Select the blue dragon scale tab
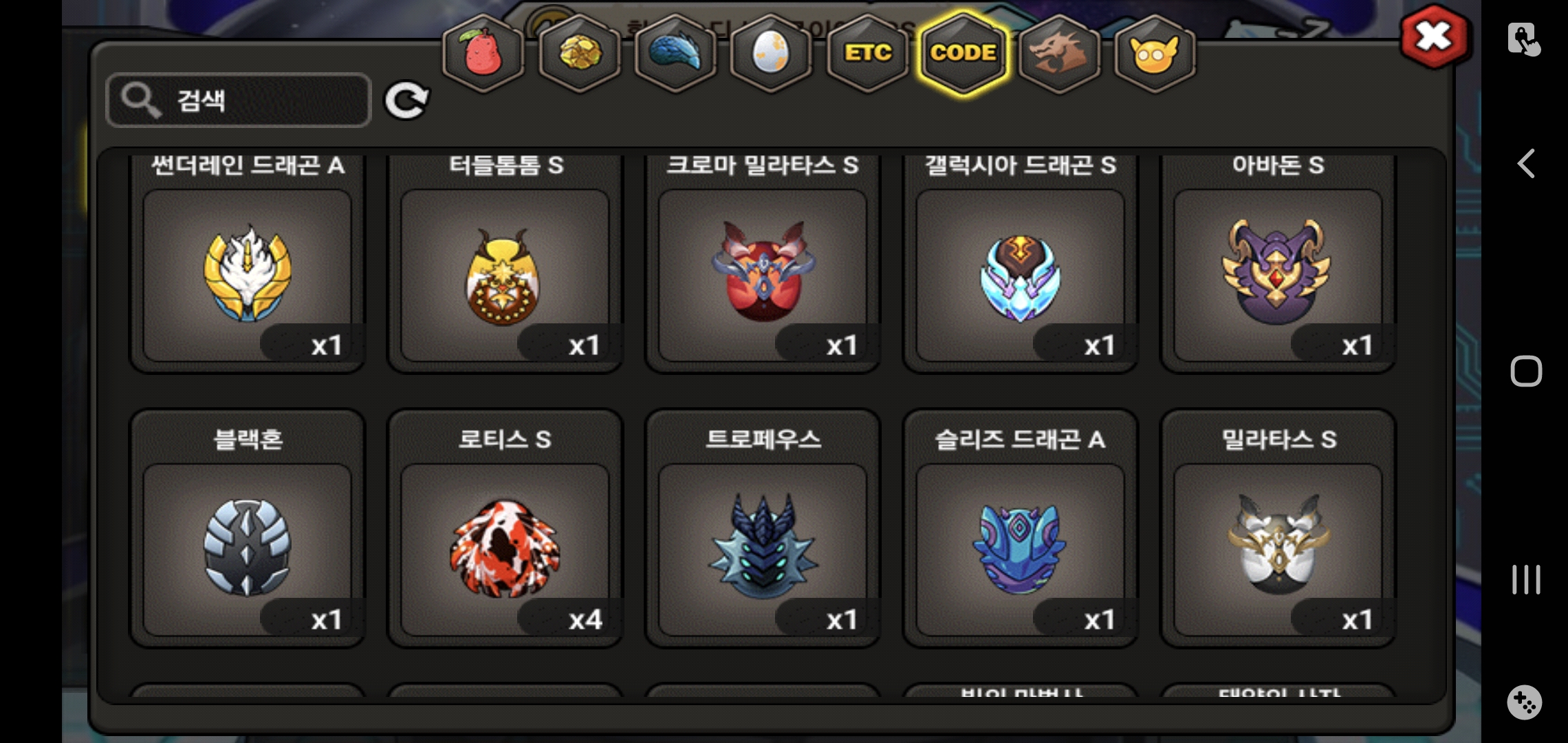Viewport: 1568px width, 743px height. (x=675, y=53)
